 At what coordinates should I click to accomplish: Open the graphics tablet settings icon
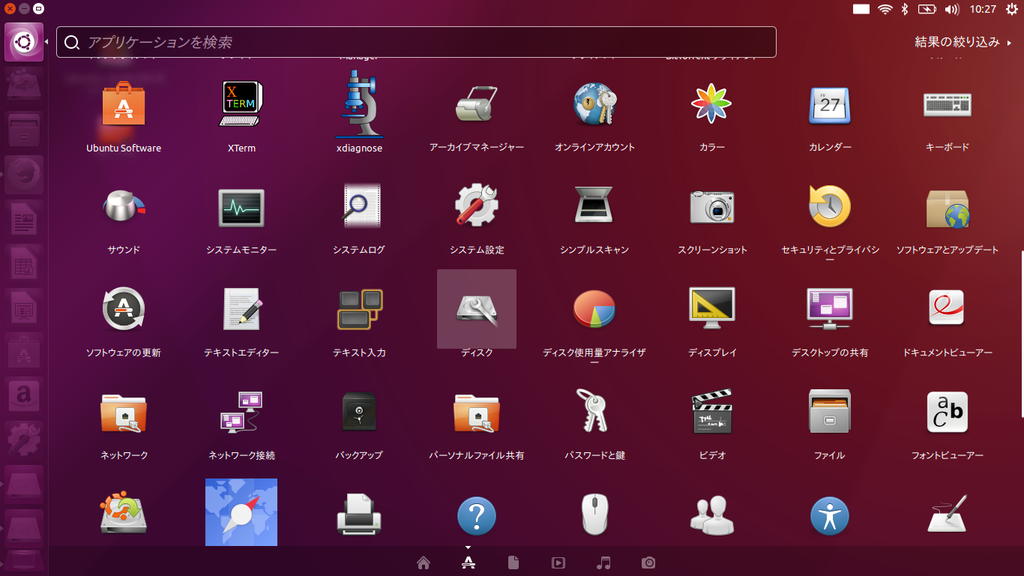point(947,513)
